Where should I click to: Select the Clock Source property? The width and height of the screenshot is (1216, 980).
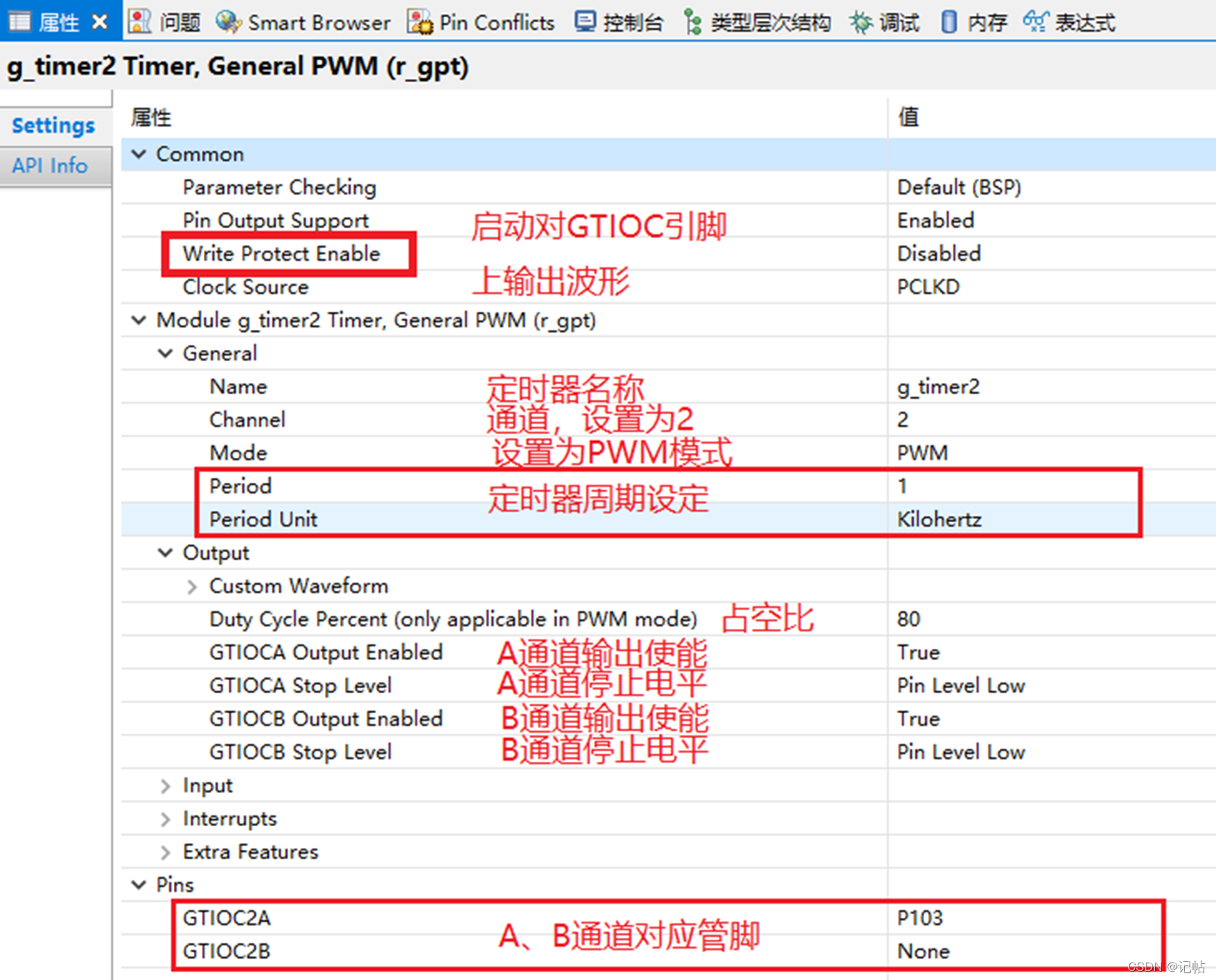point(245,287)
